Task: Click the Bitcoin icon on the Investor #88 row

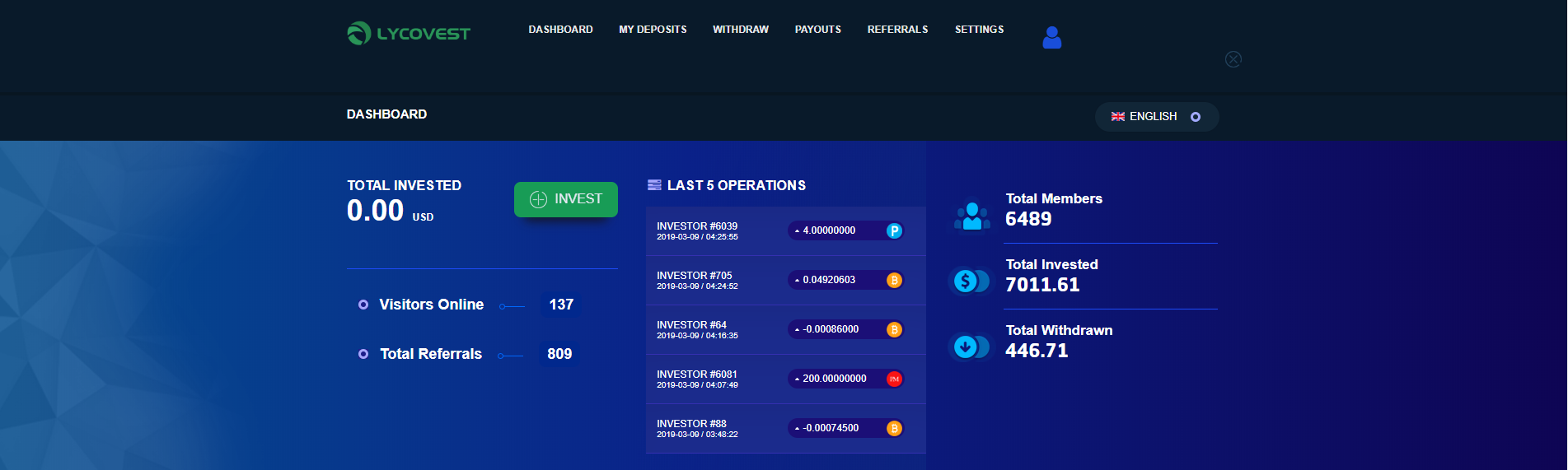Action: click(894, 428)
